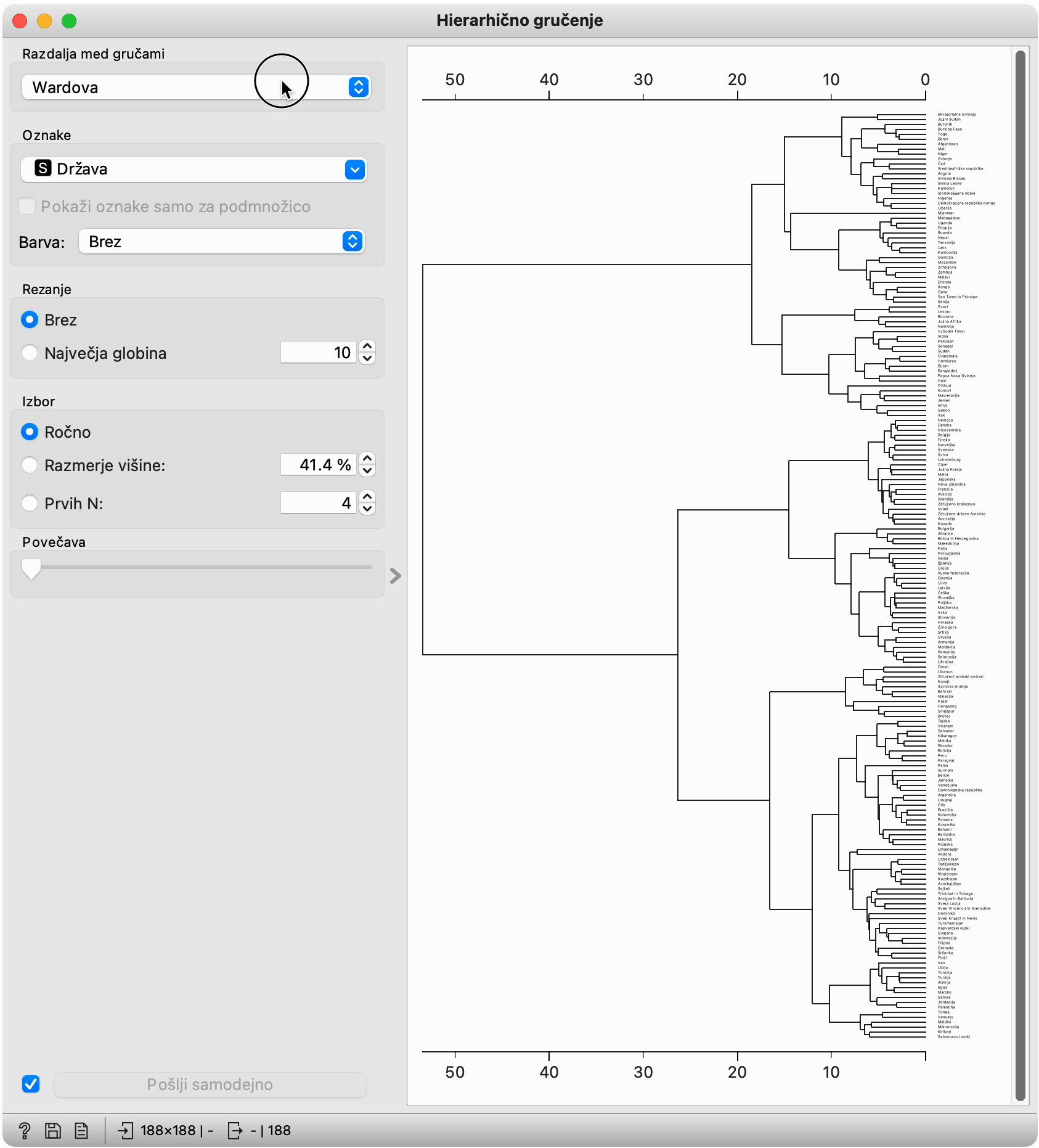The image size is (1039, 1148).
Task: Toggle the send automatically checkbox
Action: (x=31, y=1084)
